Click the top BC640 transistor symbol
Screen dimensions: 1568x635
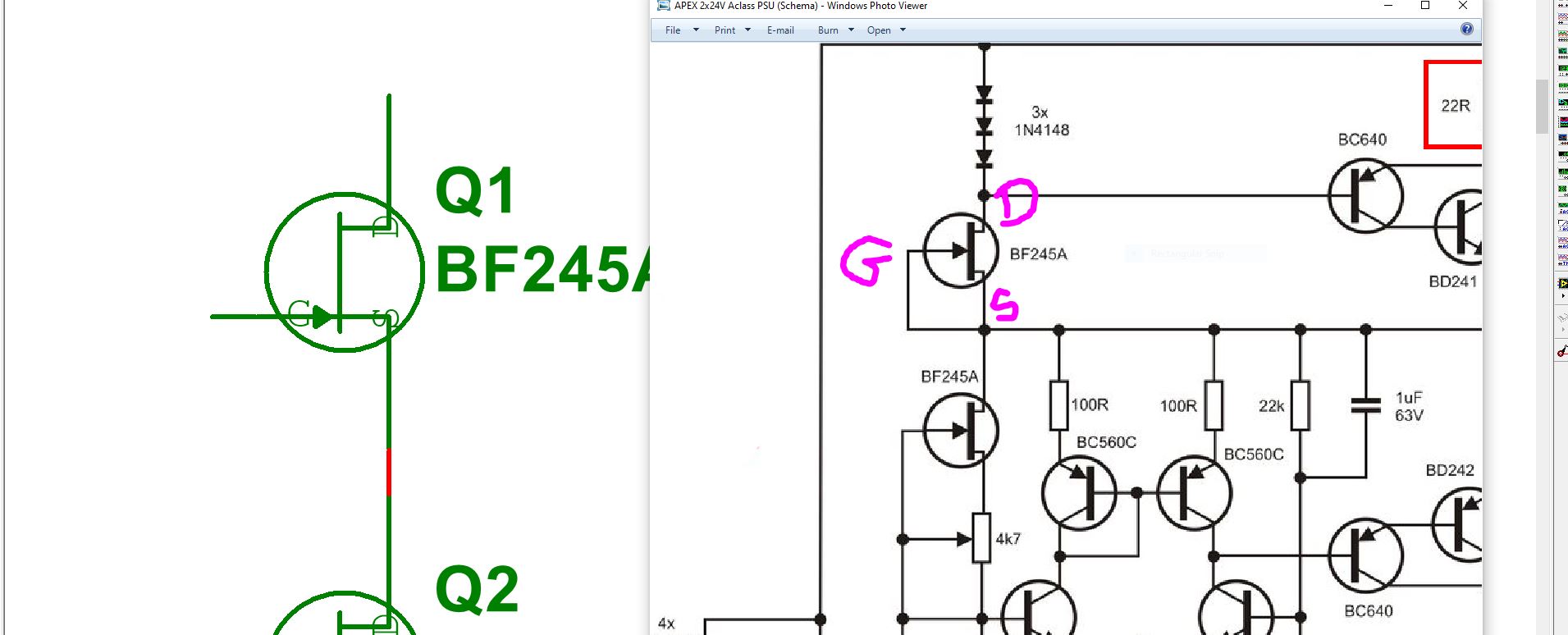[x=1365, y=196]
